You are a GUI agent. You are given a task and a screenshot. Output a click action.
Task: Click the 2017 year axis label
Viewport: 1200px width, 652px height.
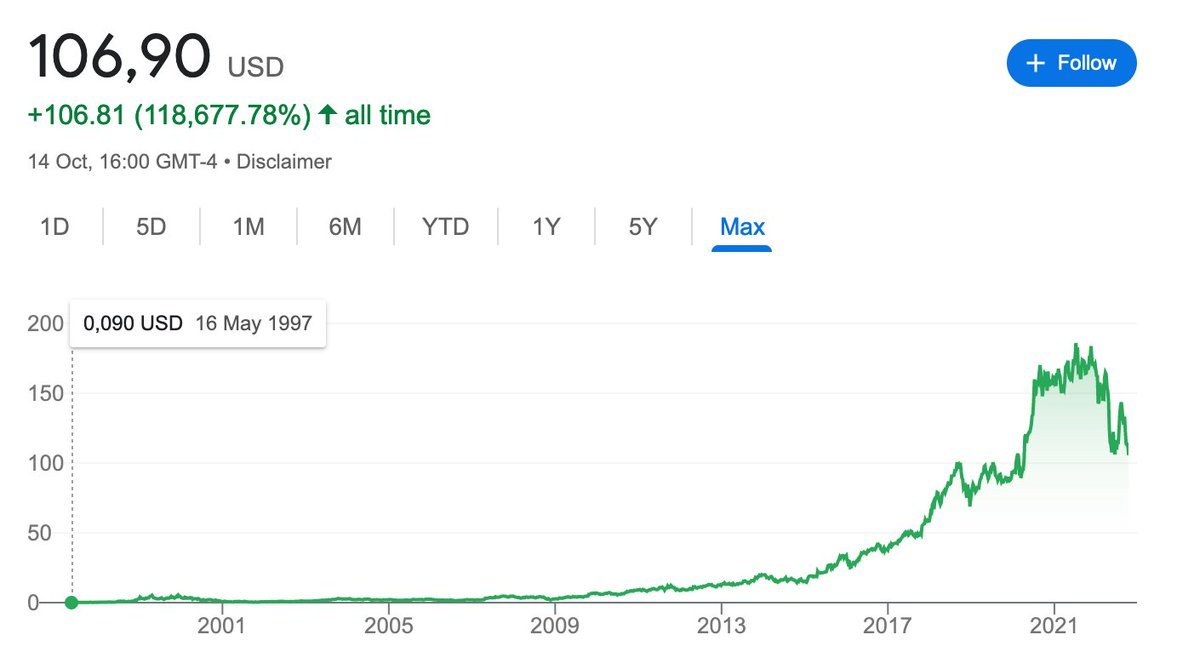click(x=887, y=627)
